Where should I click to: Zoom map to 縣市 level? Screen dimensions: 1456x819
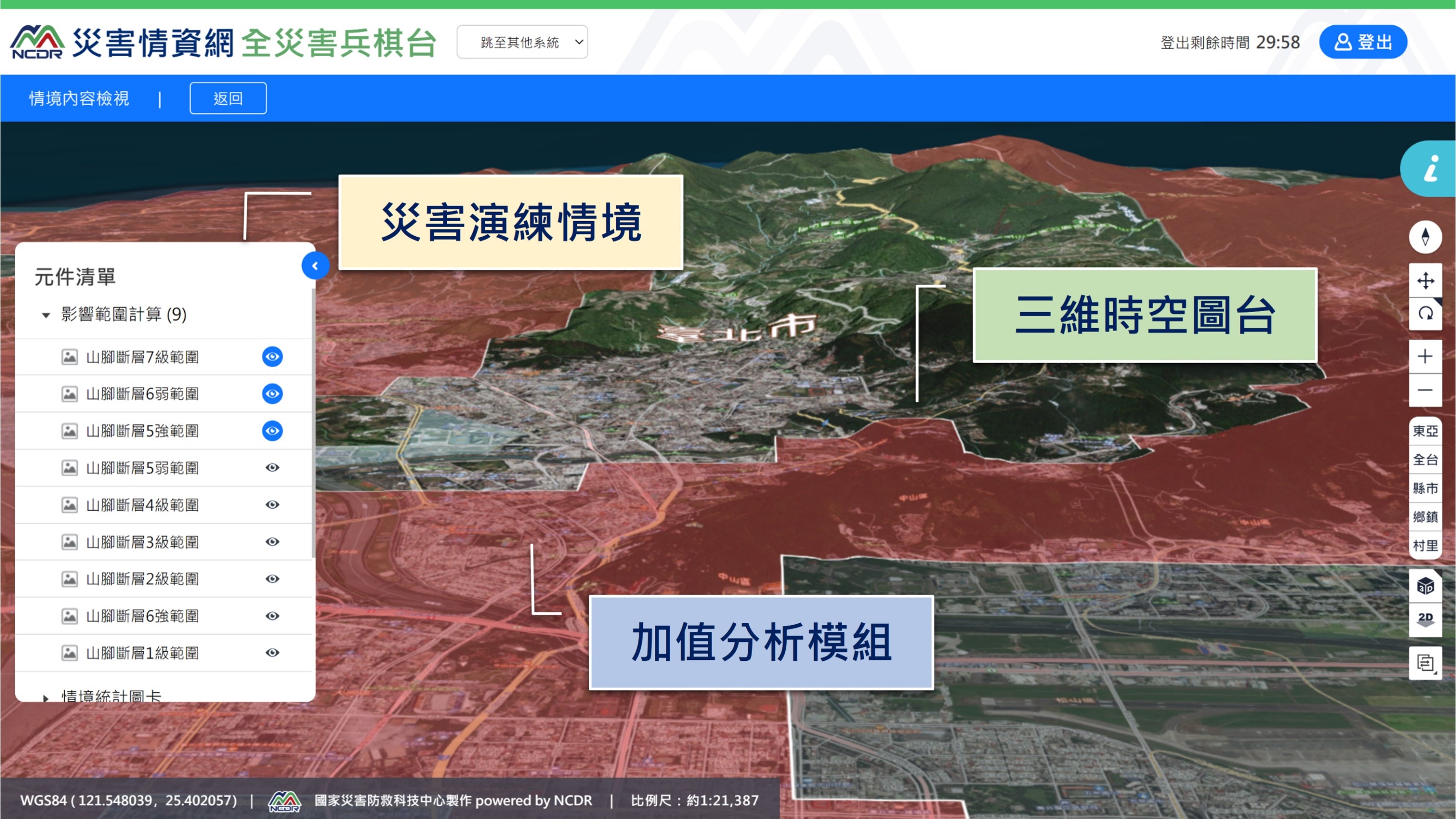coord(1425,488)
